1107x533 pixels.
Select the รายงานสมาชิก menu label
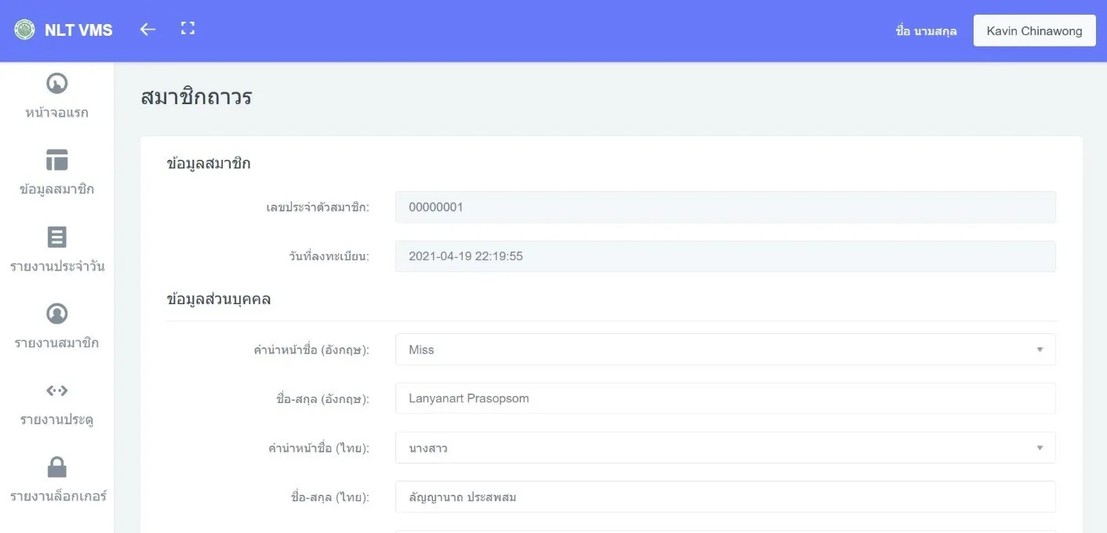pos(57,343)
